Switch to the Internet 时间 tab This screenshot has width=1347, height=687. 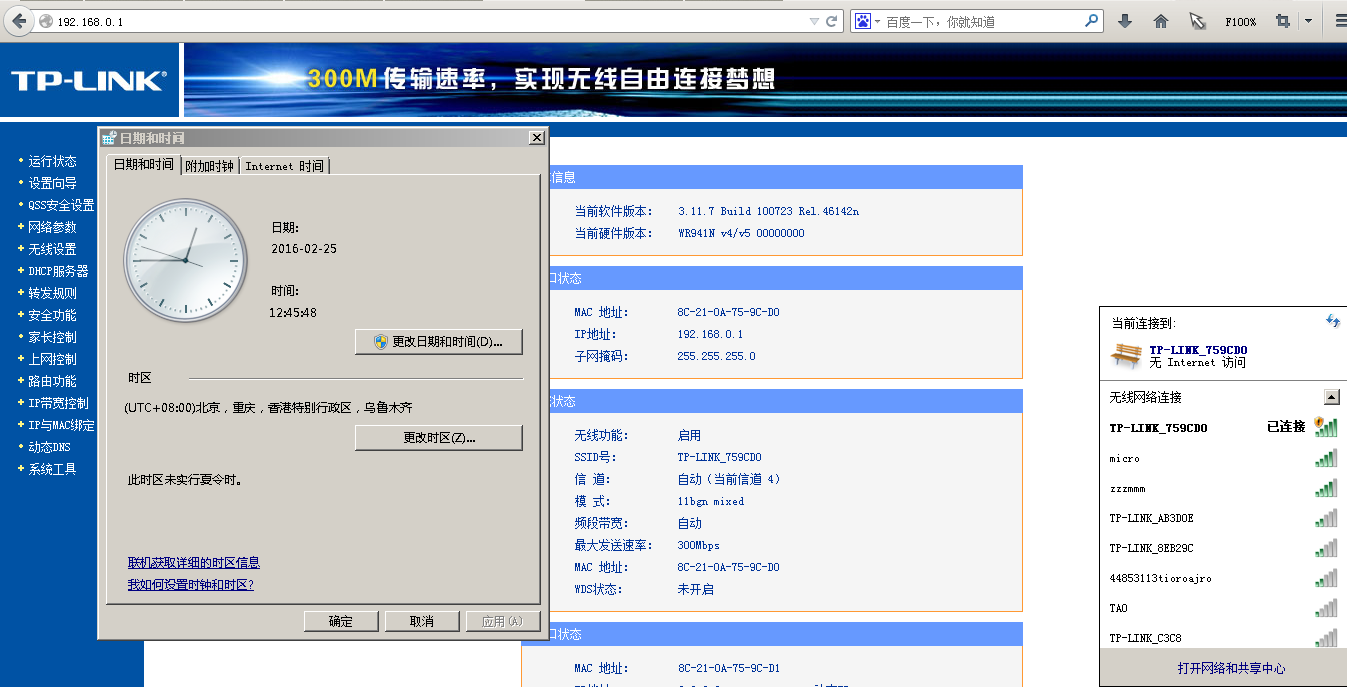coord(284,166)
